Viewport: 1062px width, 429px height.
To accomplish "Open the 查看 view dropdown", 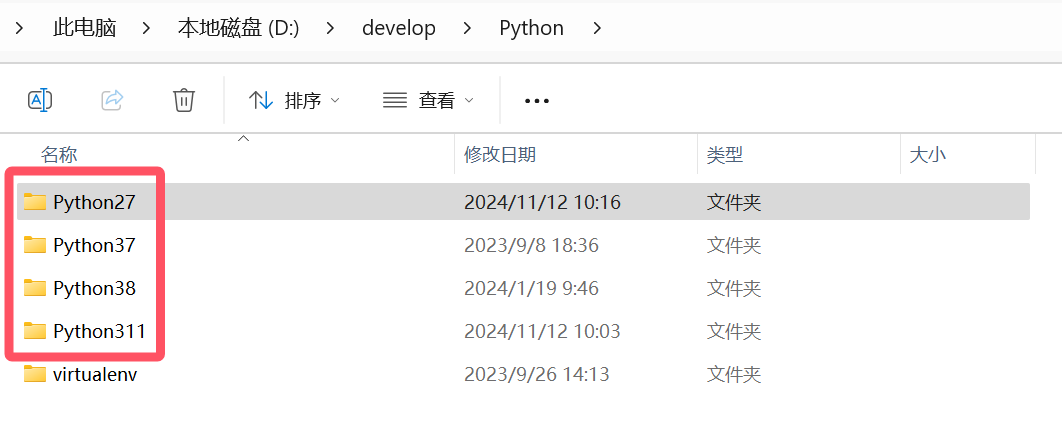I will coord(428,101).
